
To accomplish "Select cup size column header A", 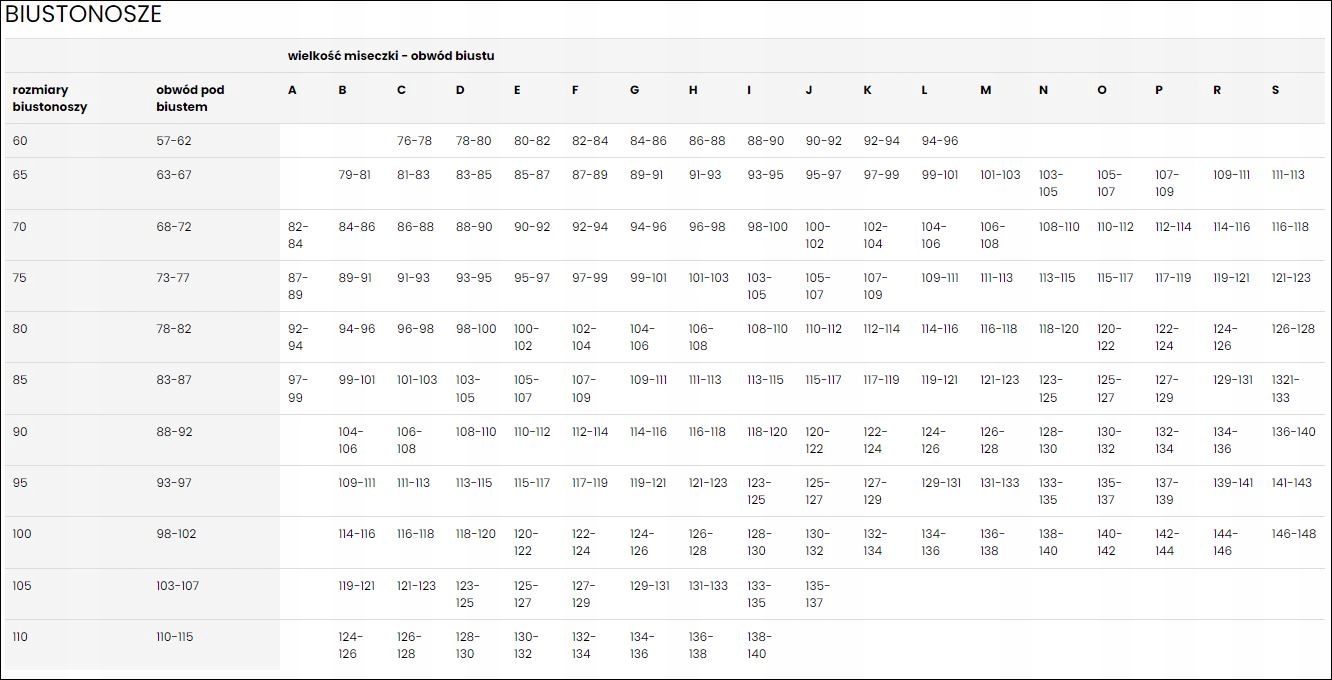I will [292, 90].
